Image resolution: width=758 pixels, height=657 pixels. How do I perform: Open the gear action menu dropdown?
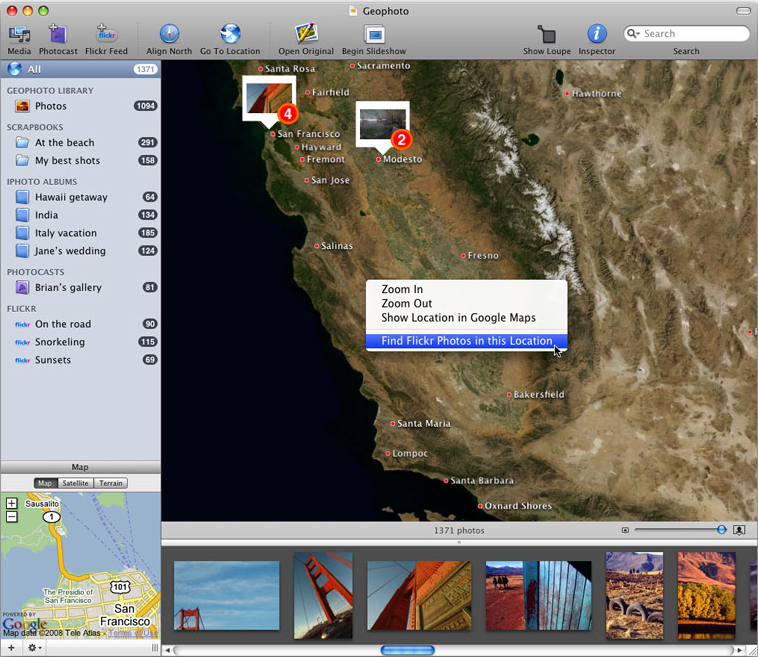34,648
